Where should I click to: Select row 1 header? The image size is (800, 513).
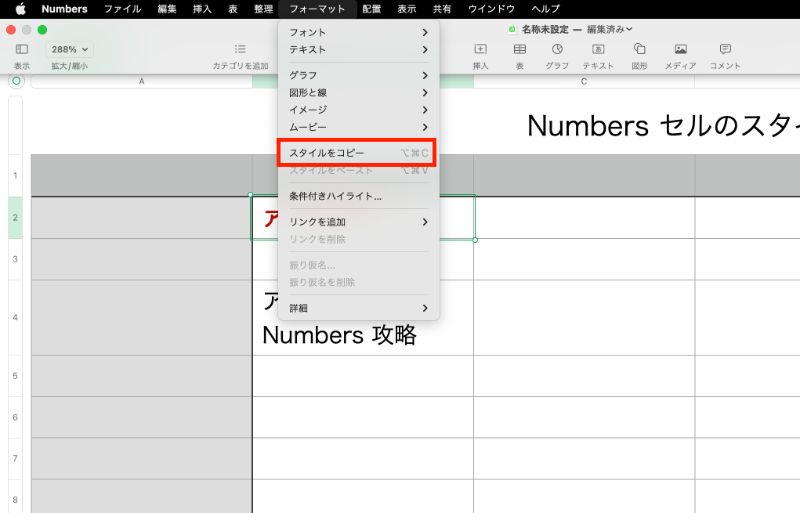(15, 176)
